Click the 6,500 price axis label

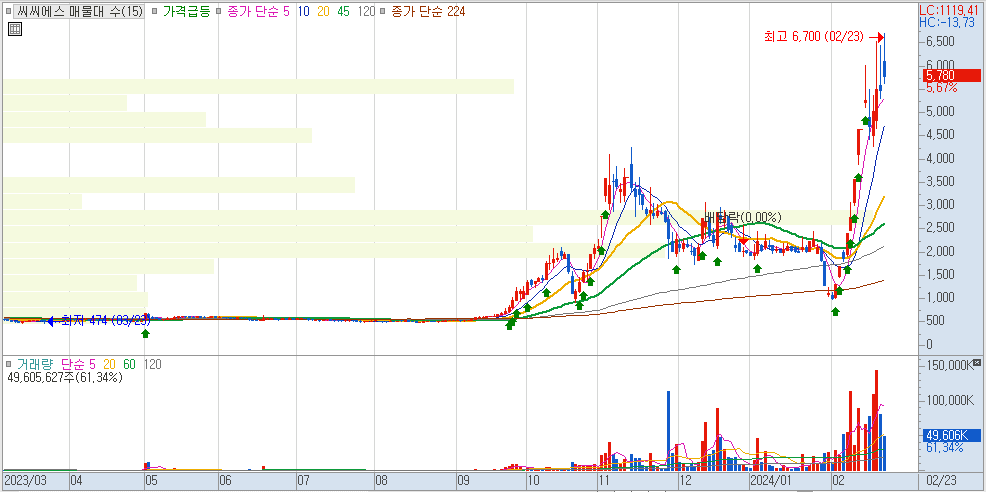(941, 41)
